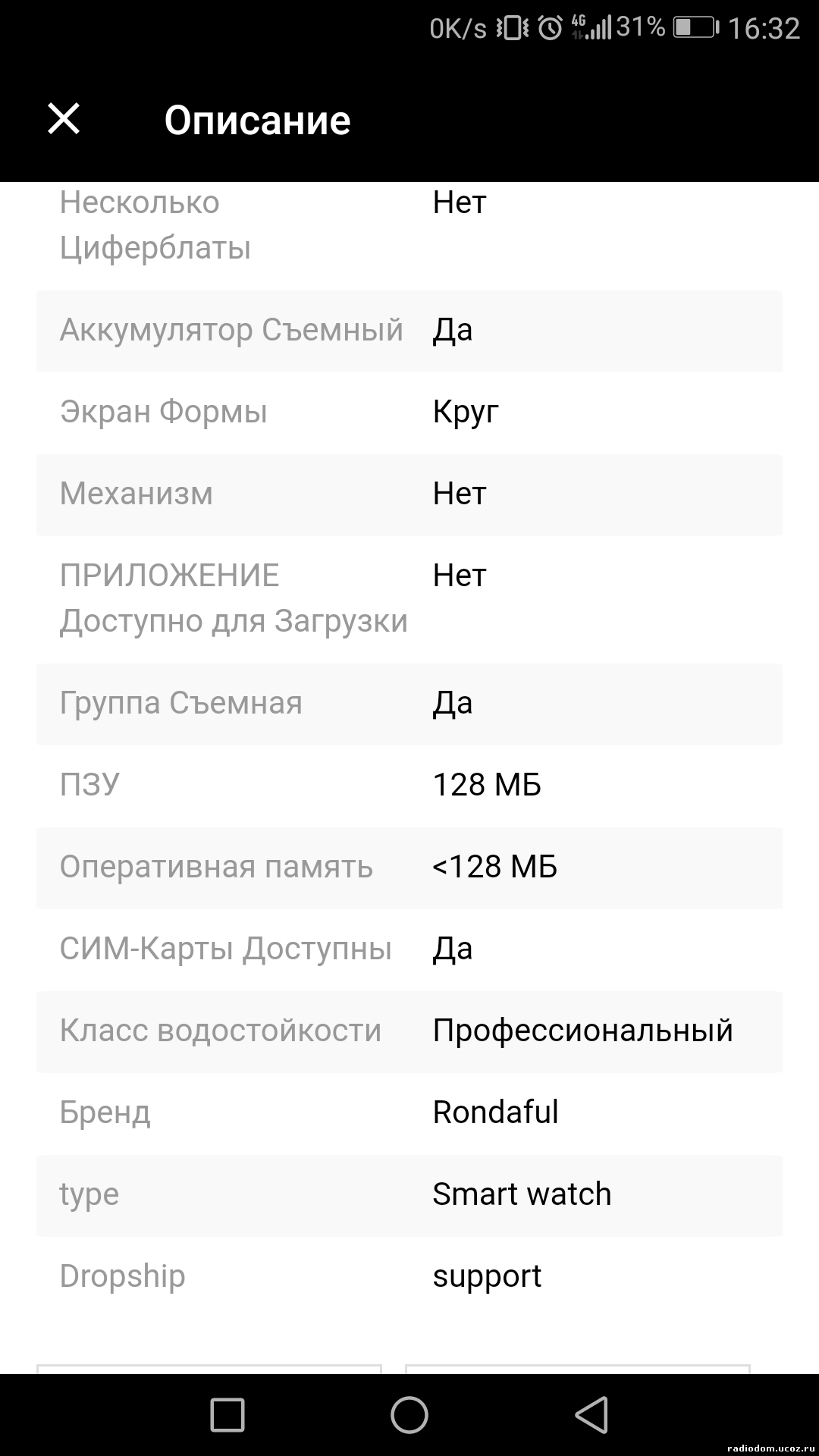Tap the Оперативная память row
Image resolution: width=819 pixels, height=1456 pixels.
click(409, 868)
